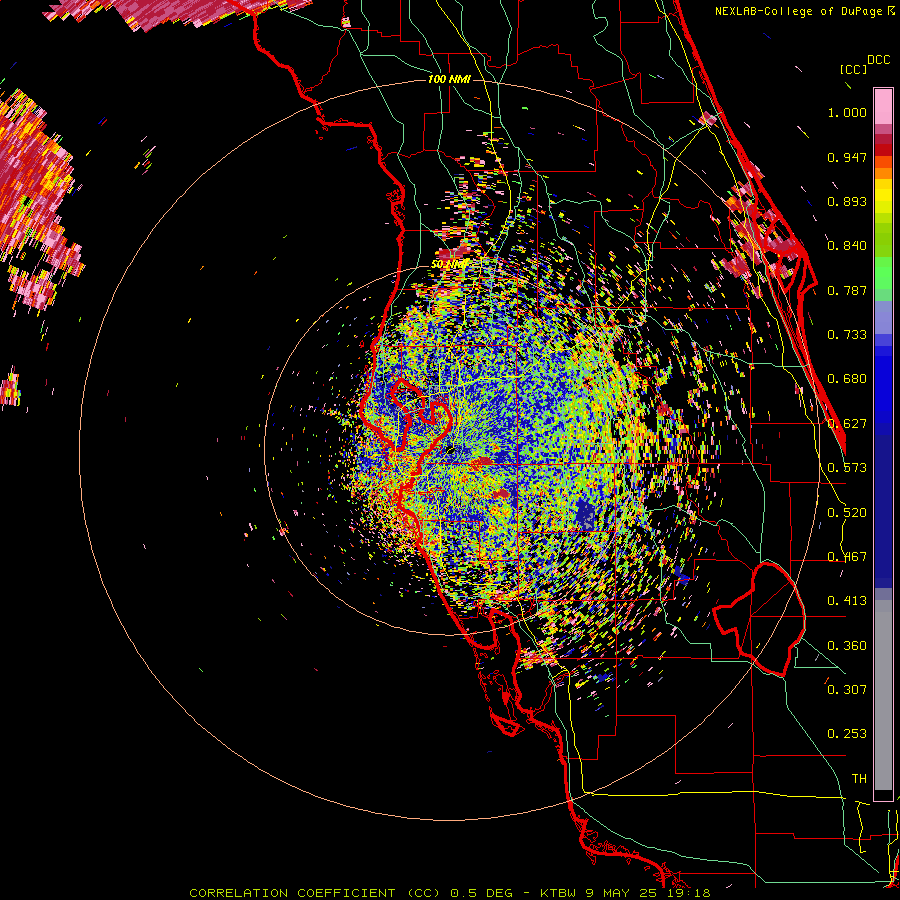Choose the 0.307 legend value

click(847, 689)
